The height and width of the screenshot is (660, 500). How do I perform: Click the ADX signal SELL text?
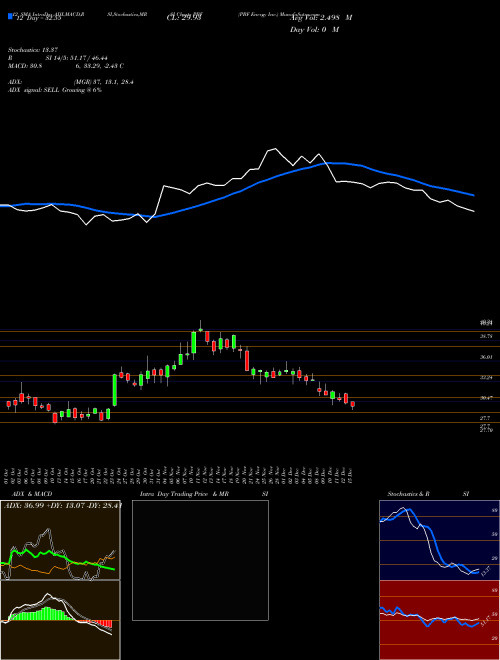[x=55, y=90]
